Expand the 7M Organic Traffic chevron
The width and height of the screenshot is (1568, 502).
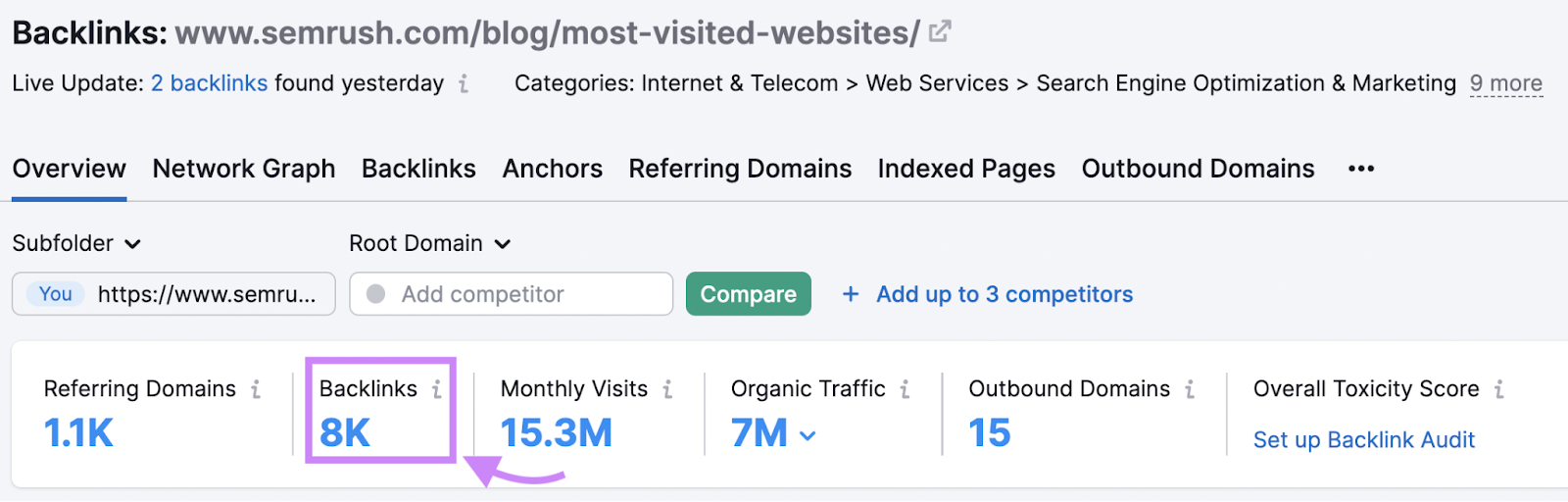coord(808,435)
